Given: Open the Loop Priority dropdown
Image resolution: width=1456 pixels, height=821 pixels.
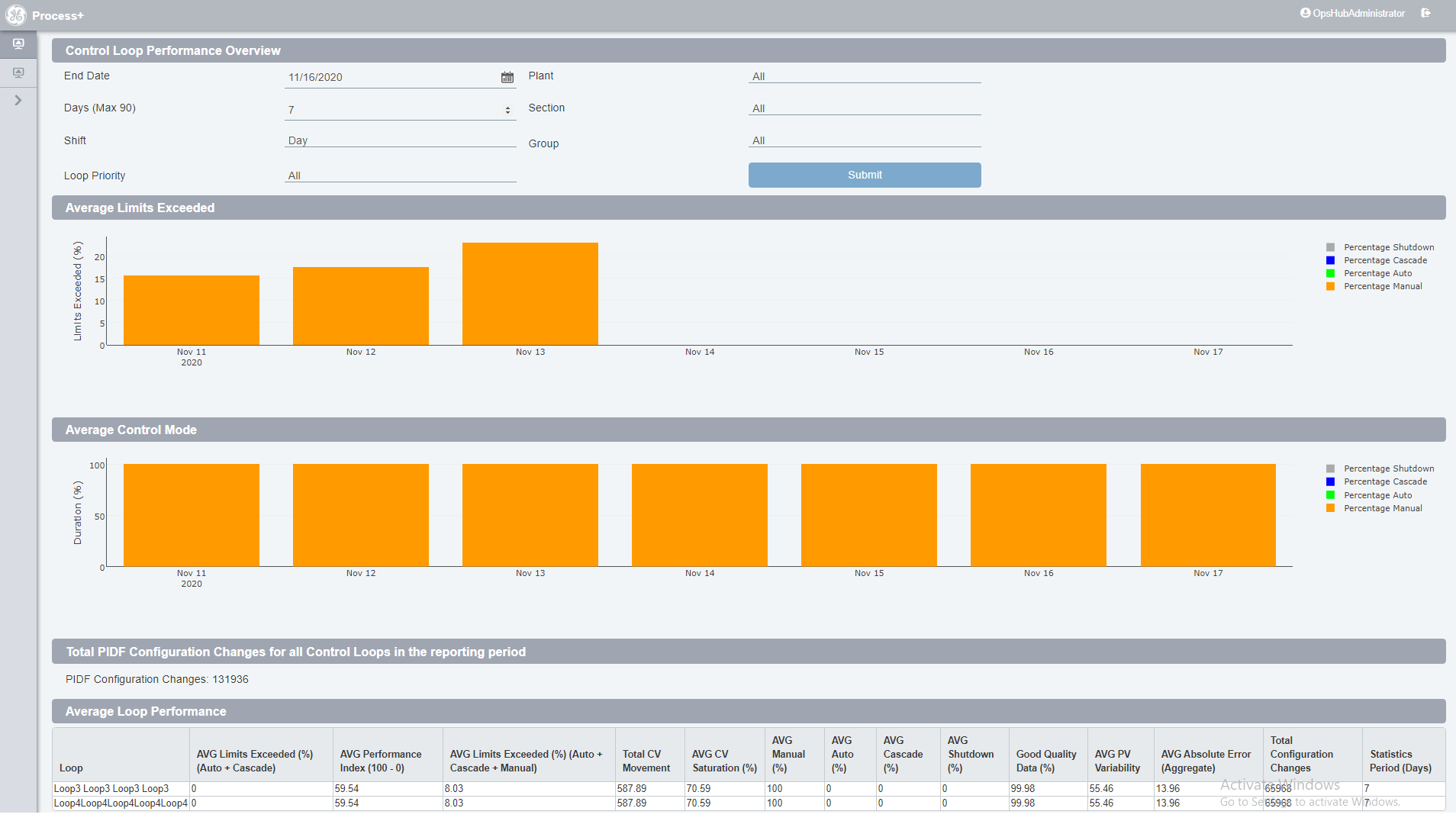Looking at the screenshot, I should point(400,175).
